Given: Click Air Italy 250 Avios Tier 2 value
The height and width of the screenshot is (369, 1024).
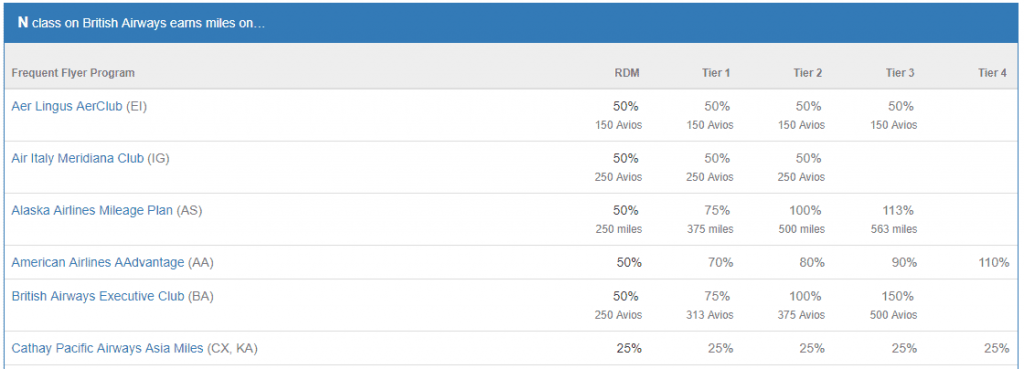Looking at the screenshot, I should pos(801,177).
